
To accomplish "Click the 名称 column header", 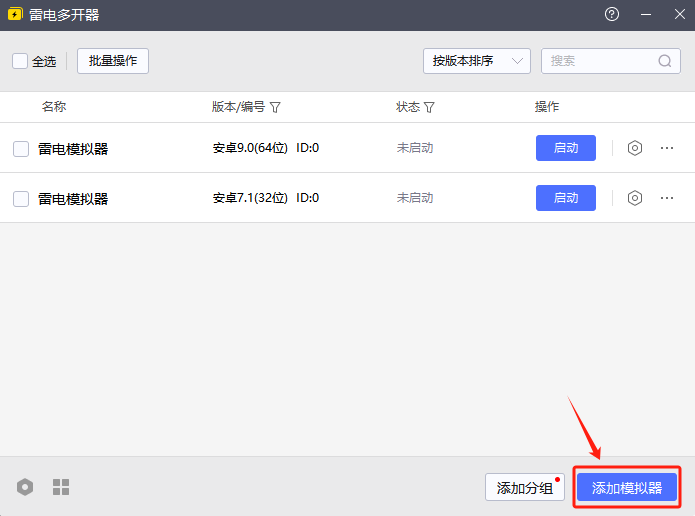I will pos(54,107).
